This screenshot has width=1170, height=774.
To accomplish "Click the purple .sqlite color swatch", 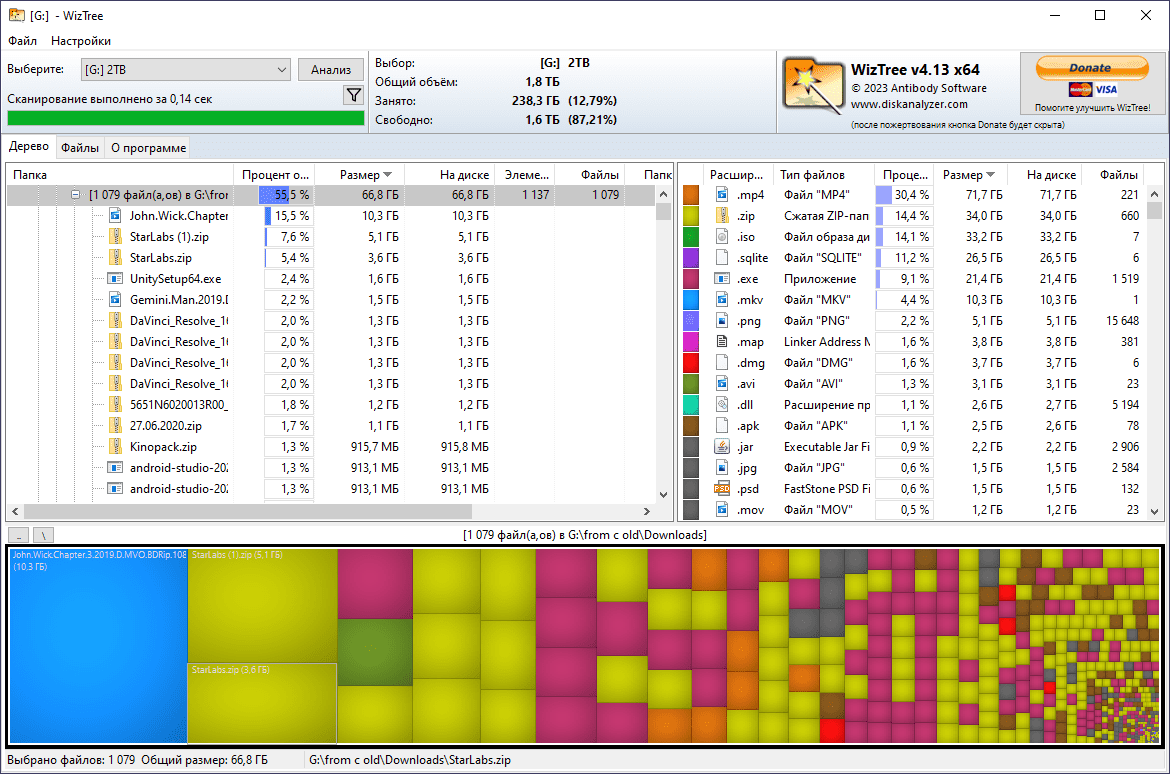I will [x=691, y=258].
